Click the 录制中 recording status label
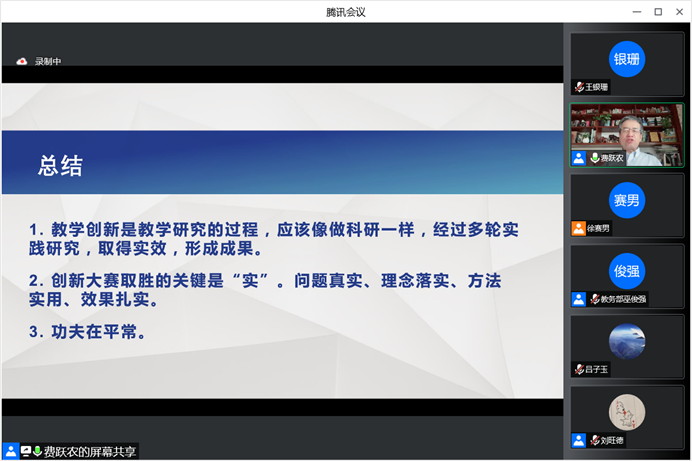This screenshot has height=461, width=692. 48,61
